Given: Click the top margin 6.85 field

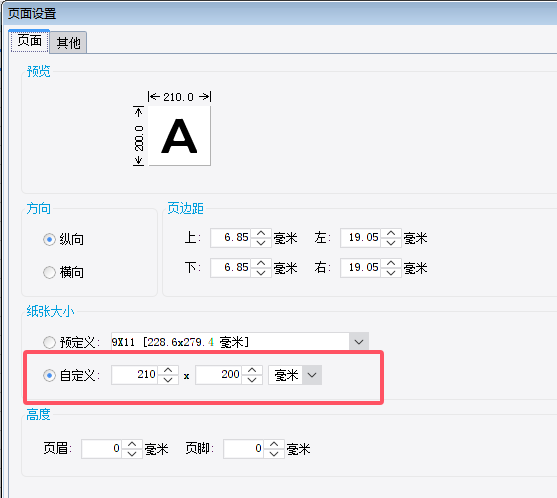Looking at the screenshot, I should click(x=231, y=238).
